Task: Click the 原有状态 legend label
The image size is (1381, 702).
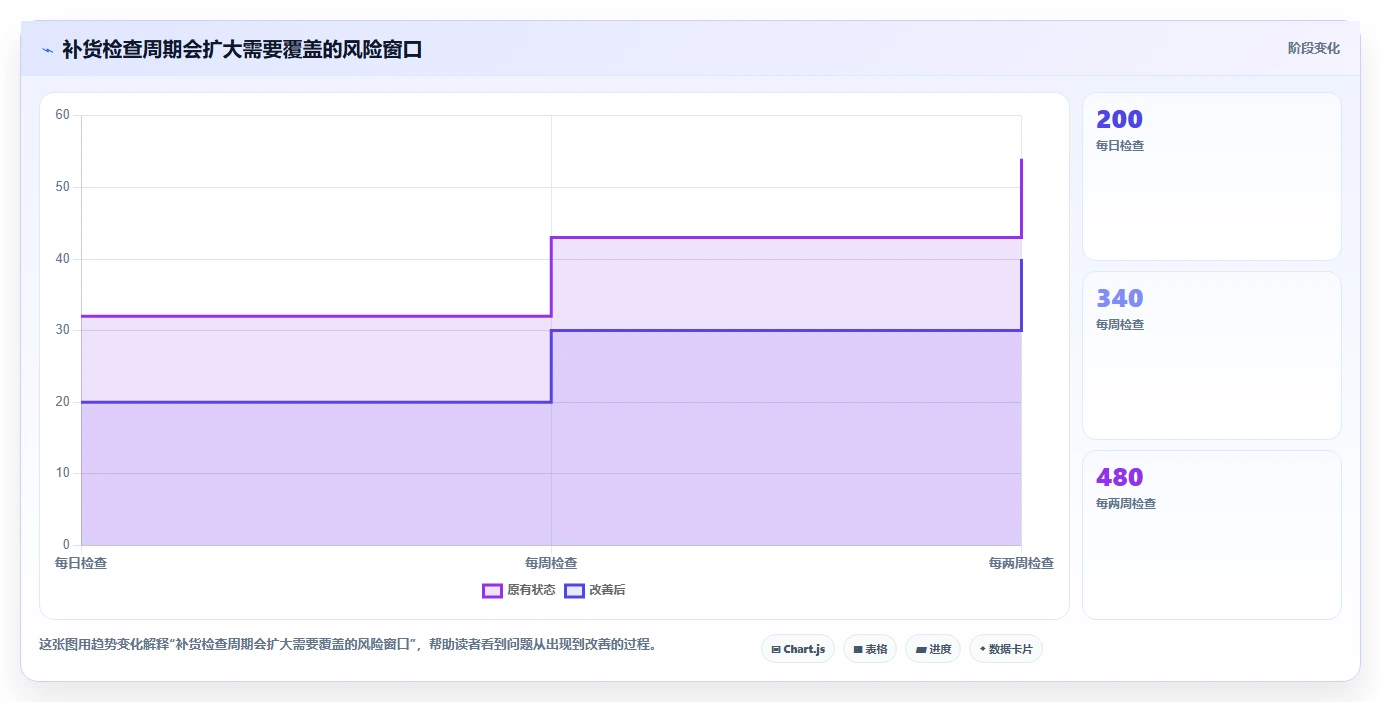Action: click(x=531, y=590)
